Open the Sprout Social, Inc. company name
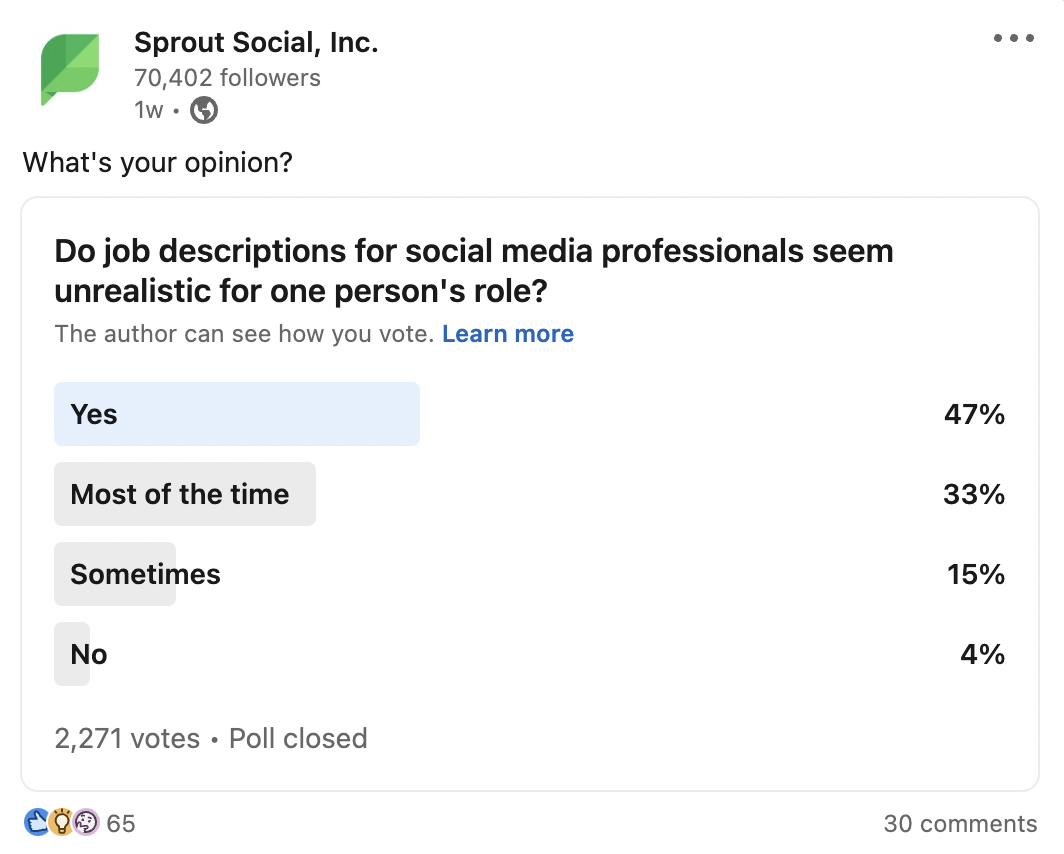Viewport: 1064px width, 854px height. [256, 43]
